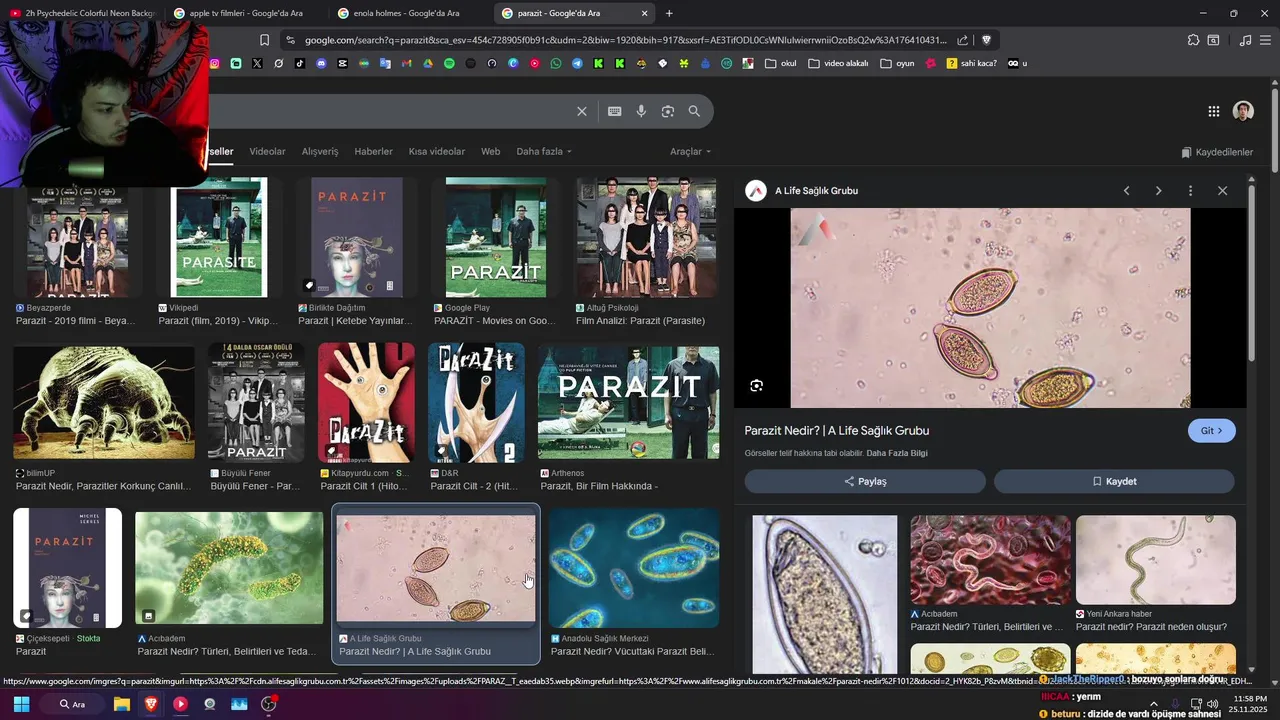Open the Brave Shields lion icon
This screenshot has width=1280, height=720.
pos(986,40)
